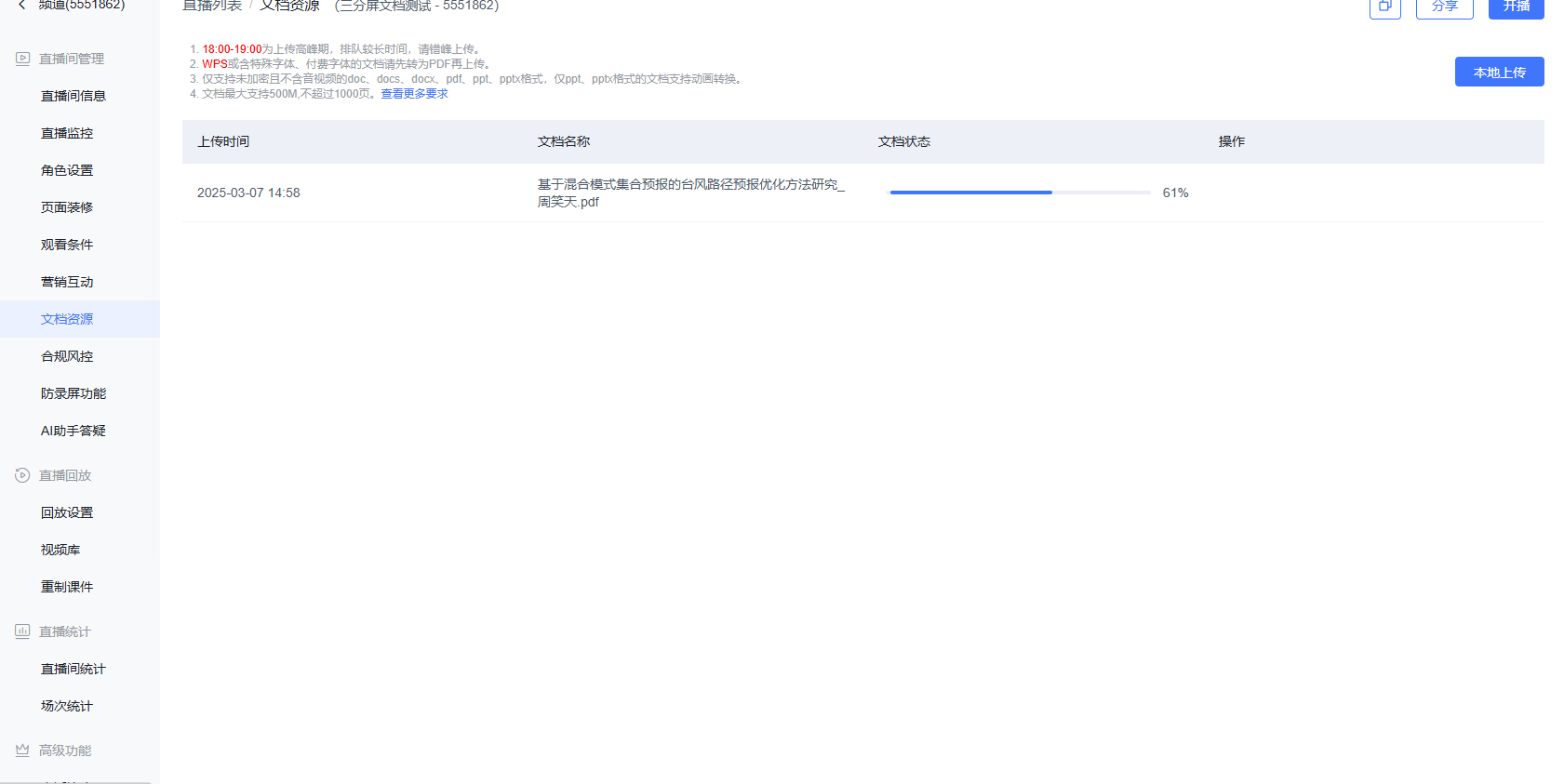Click the red 18:00-19:00 notice text
This screenshot has height=784, width=1564.
click(x=232, y=49)
